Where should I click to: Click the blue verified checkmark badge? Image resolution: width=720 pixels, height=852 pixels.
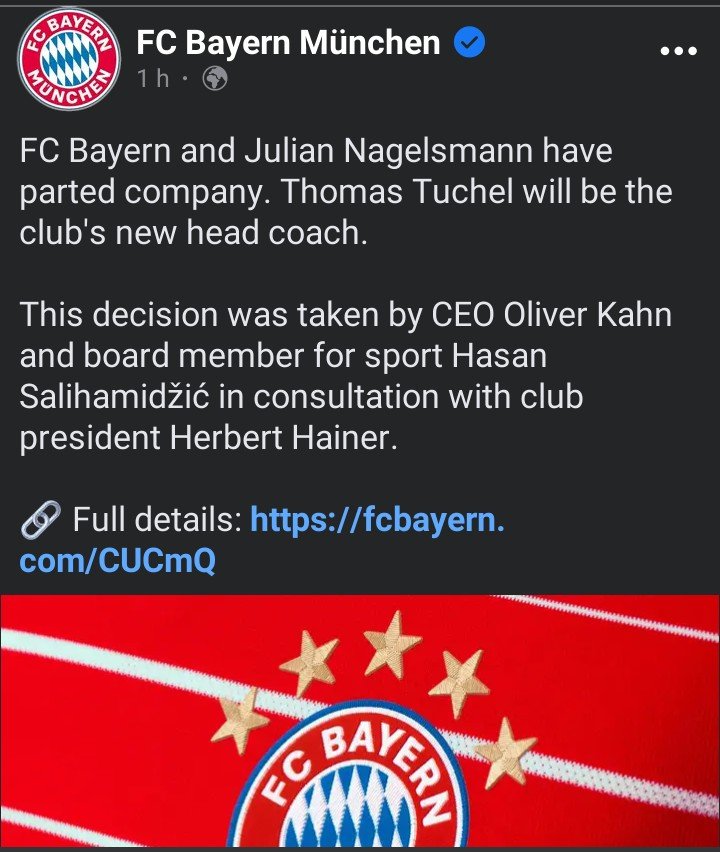point(471,42)
